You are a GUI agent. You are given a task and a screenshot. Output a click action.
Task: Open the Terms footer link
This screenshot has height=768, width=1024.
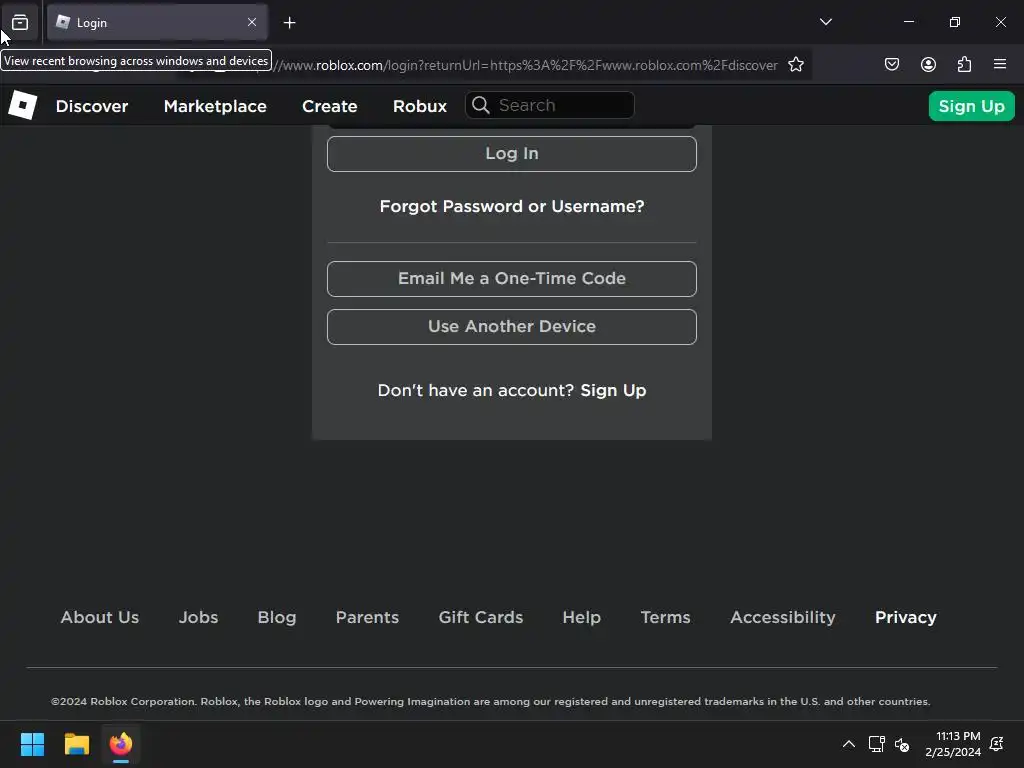(x=665, y=617)
